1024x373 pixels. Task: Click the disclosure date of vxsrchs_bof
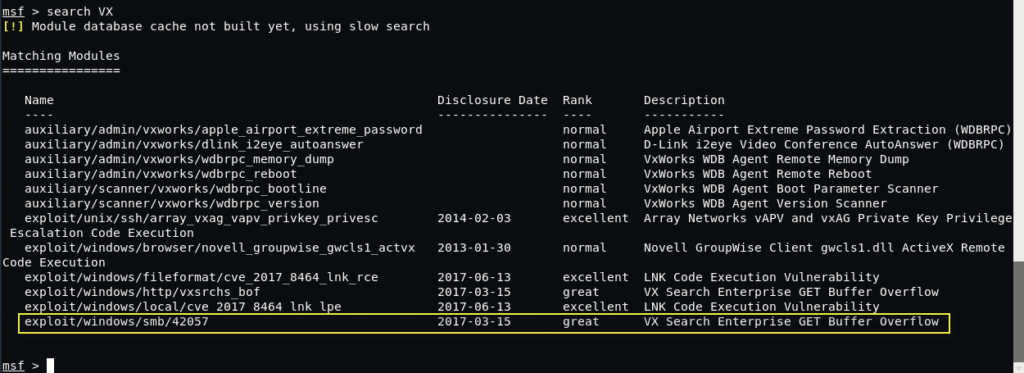point(474,292)
